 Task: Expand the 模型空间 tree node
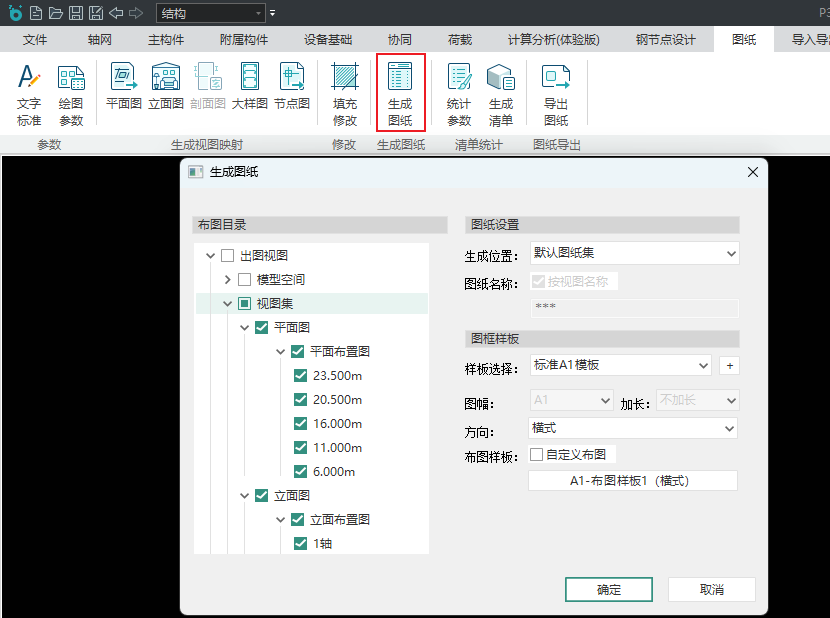228,280
